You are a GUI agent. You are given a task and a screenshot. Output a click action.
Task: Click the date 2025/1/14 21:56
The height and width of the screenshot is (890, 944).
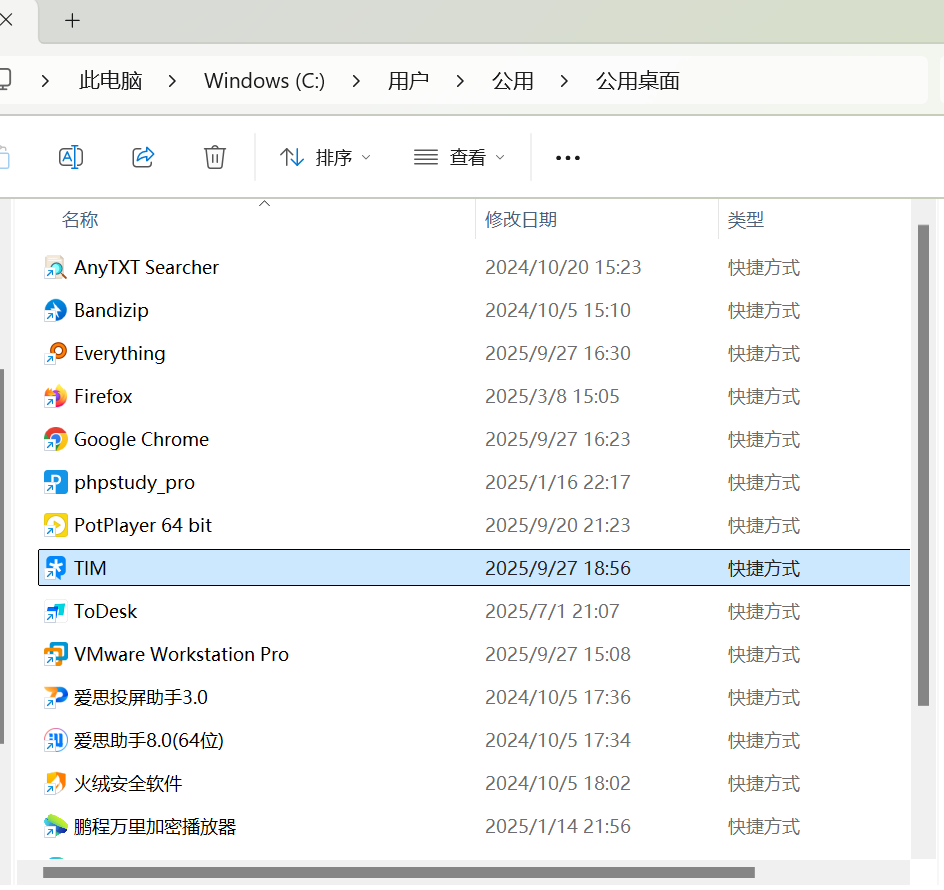(557, 827)
